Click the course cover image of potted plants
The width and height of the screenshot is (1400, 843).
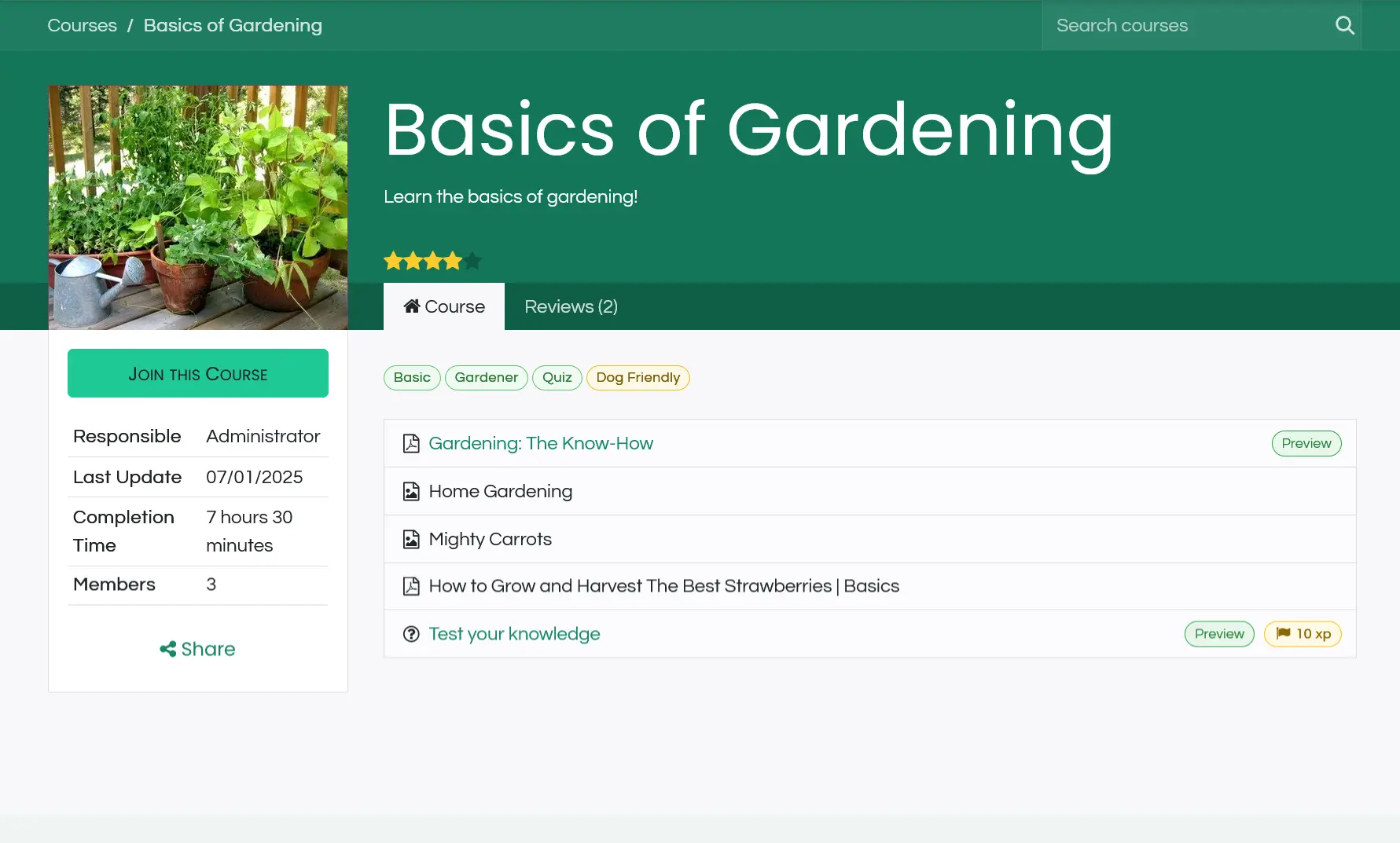(198, 207)
